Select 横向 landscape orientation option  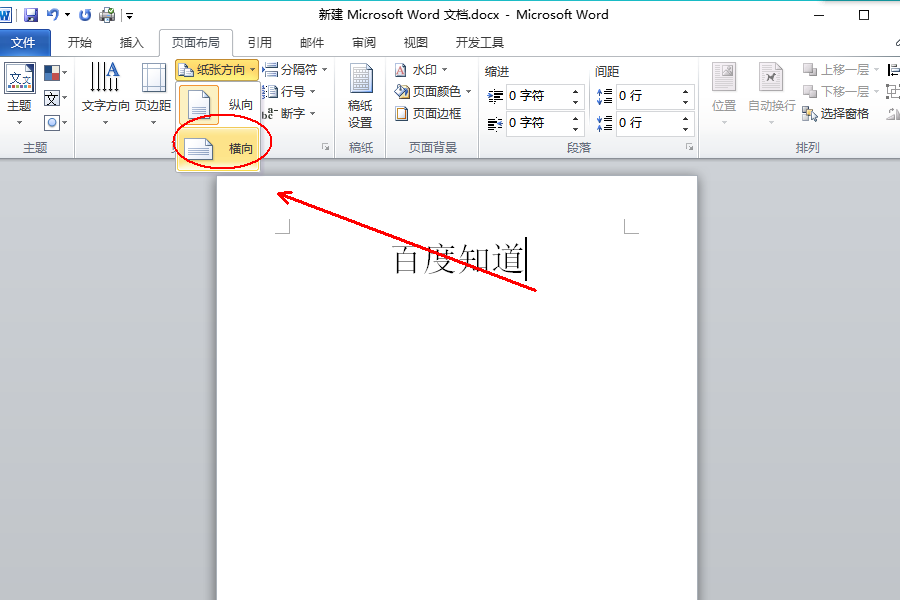pyautogui.click(x=217, y=149)
